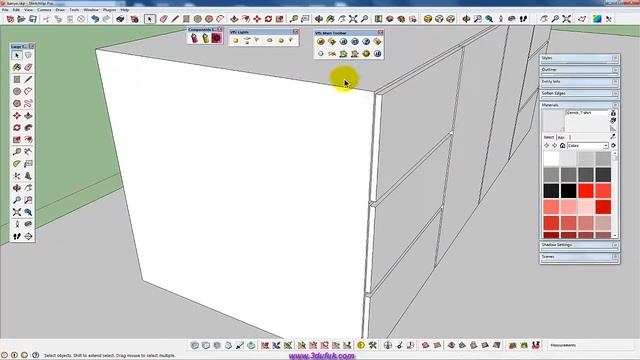
Task: Open the Draw menu
Action: 60,9
